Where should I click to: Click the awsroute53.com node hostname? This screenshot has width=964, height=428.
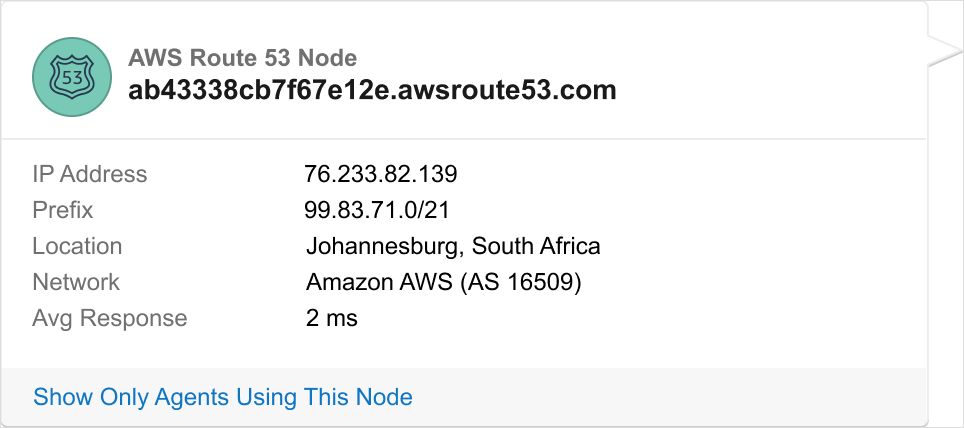pyautogui.click(x=372, y=91)
